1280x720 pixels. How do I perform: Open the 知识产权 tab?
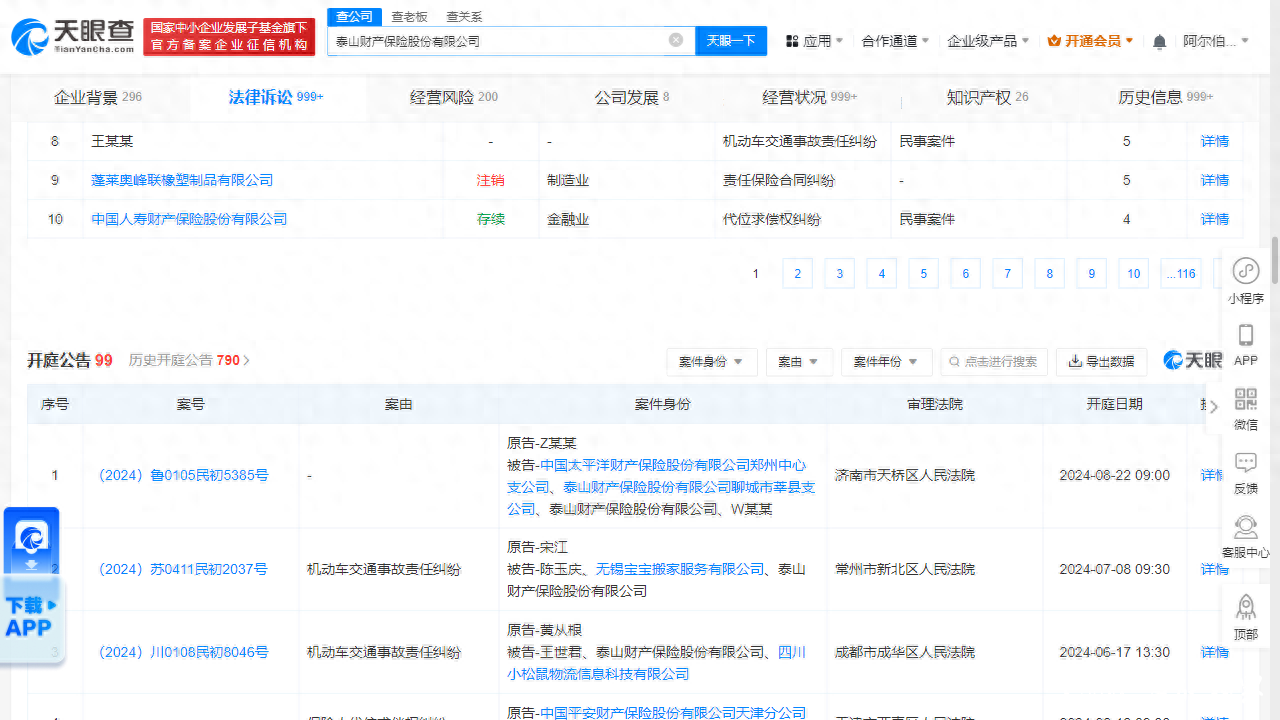pyautogui.click(x=987, y=97)
